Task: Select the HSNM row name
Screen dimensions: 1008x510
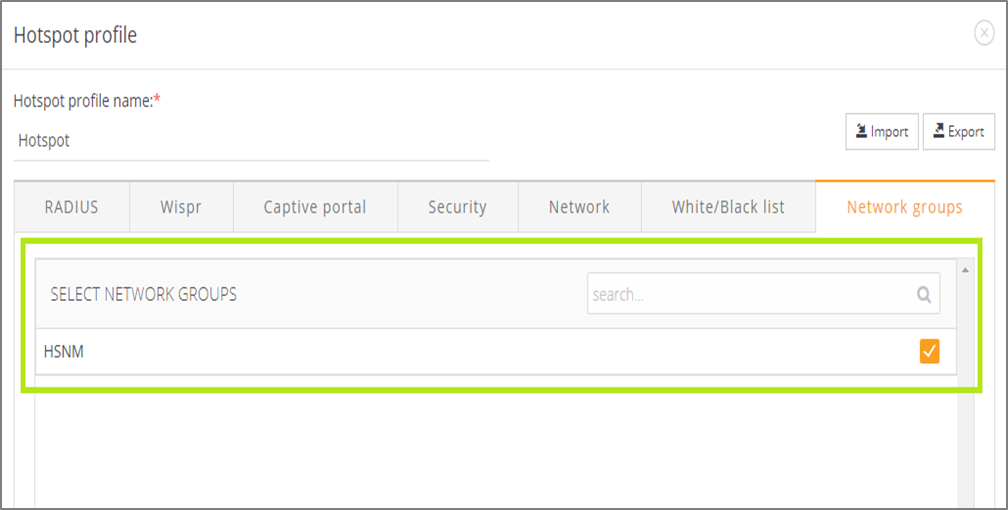Action: coord(63,351)
